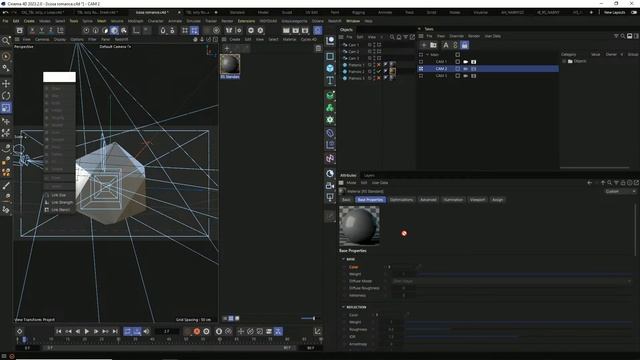640x360 pixels.
Task: Toggle the Z axis lock icon
Action: tap(51, 30)
